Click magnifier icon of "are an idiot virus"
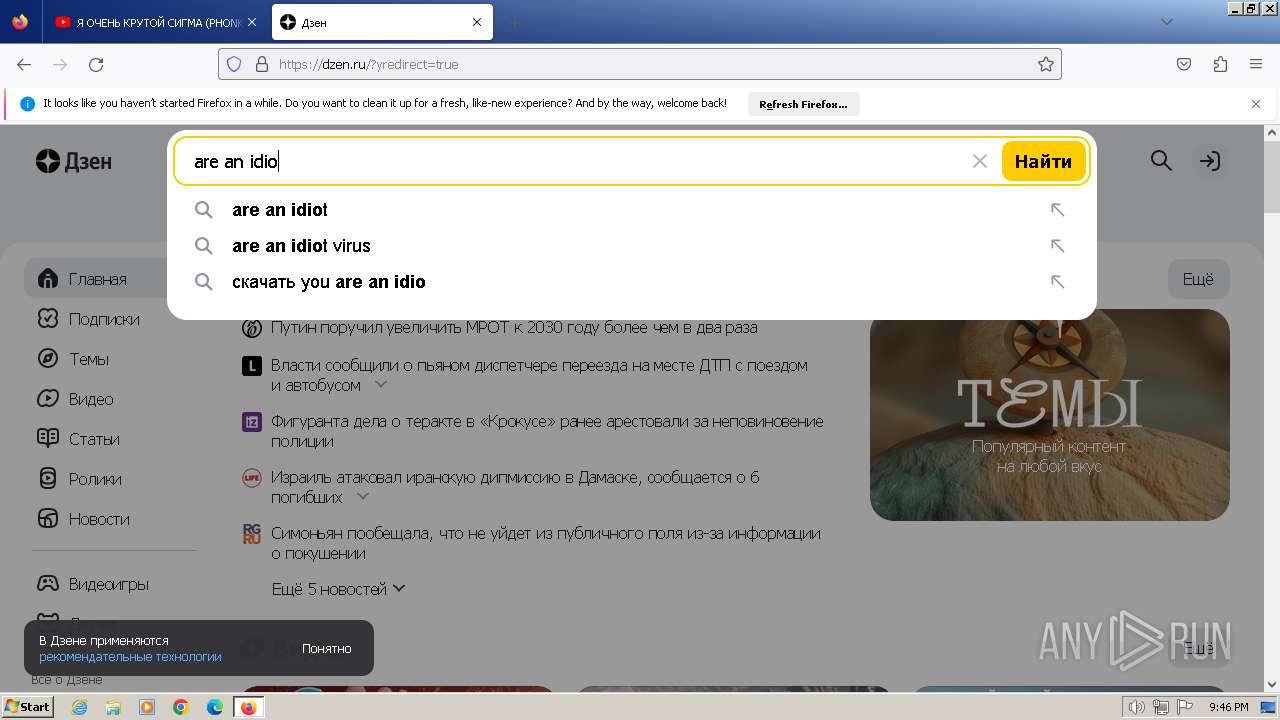1280x720 pixels. (204, 246)
